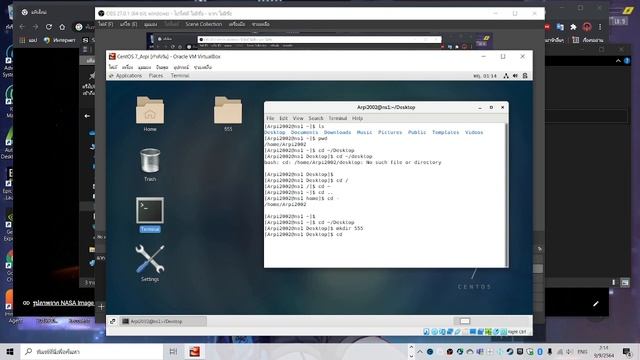This screenshot has width=640, height=360.
Task: Click the power icon in CentOS top panel
Action: pos(525,76)
